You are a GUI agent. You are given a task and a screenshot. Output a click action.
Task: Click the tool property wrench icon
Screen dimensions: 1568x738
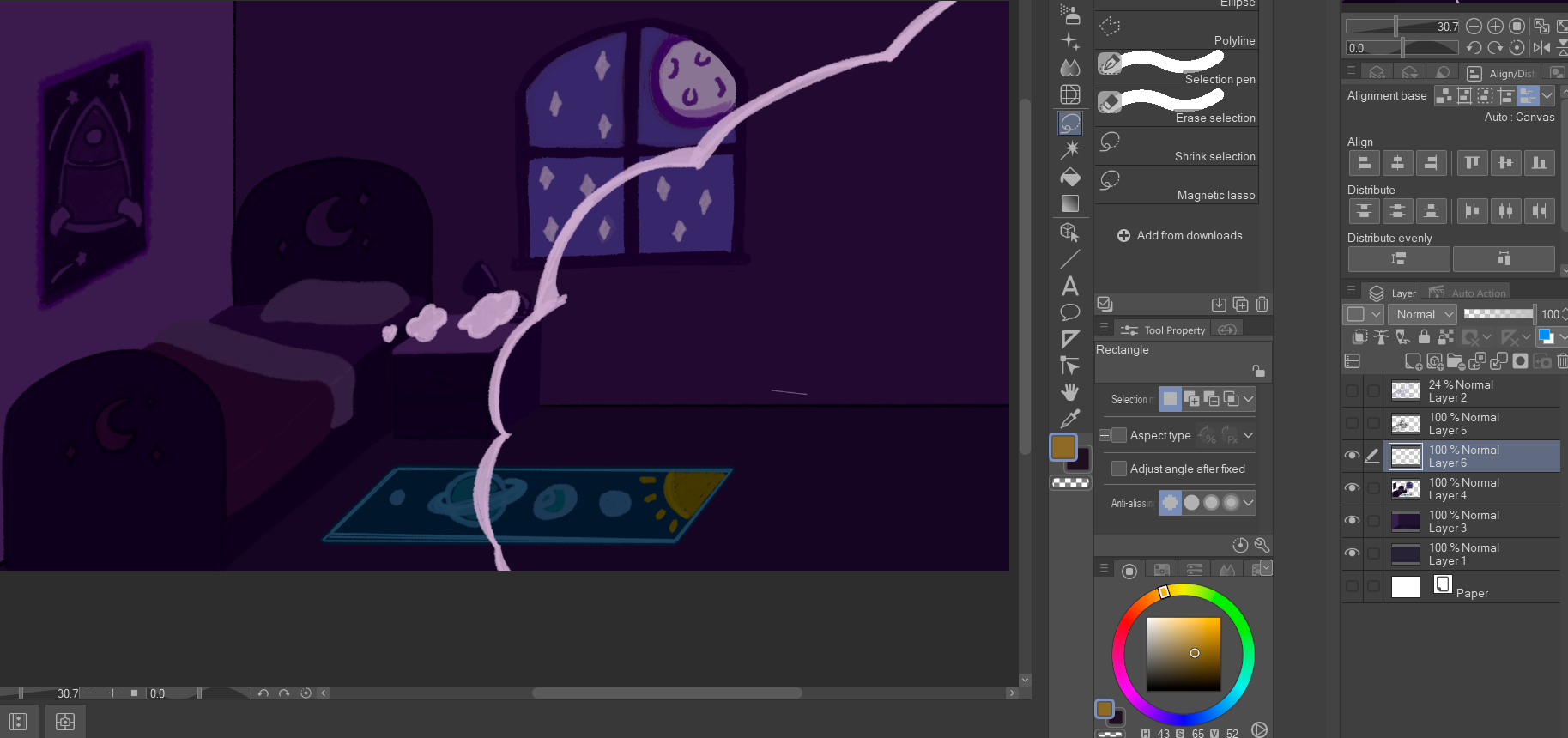coord(1262,545)
